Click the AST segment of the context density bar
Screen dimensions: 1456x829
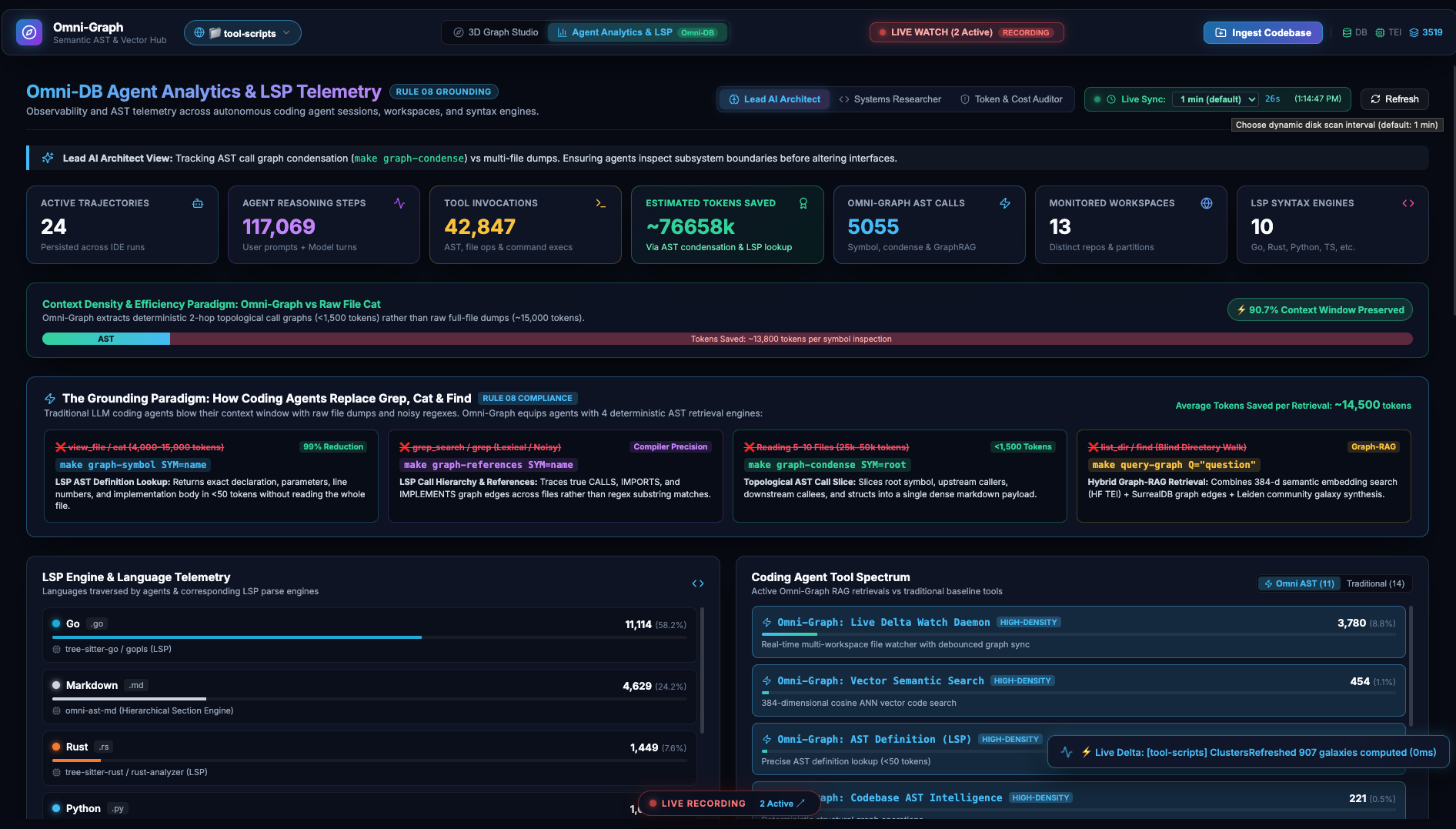tap(106, 339)
